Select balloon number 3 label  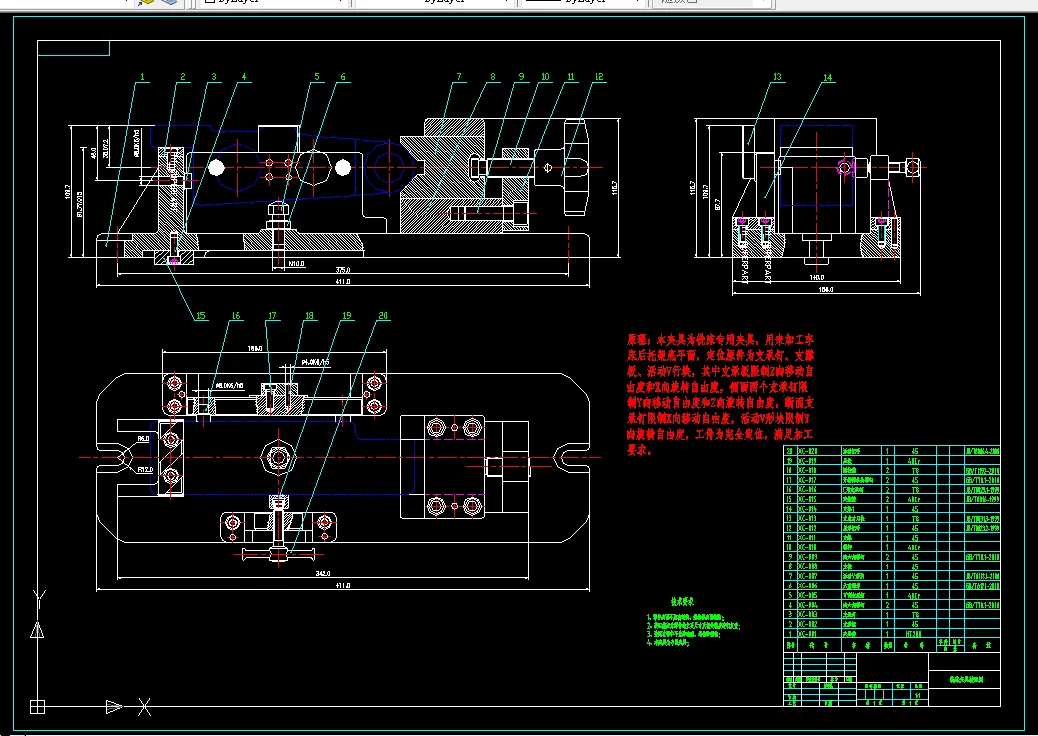click(x=214, y=77)
